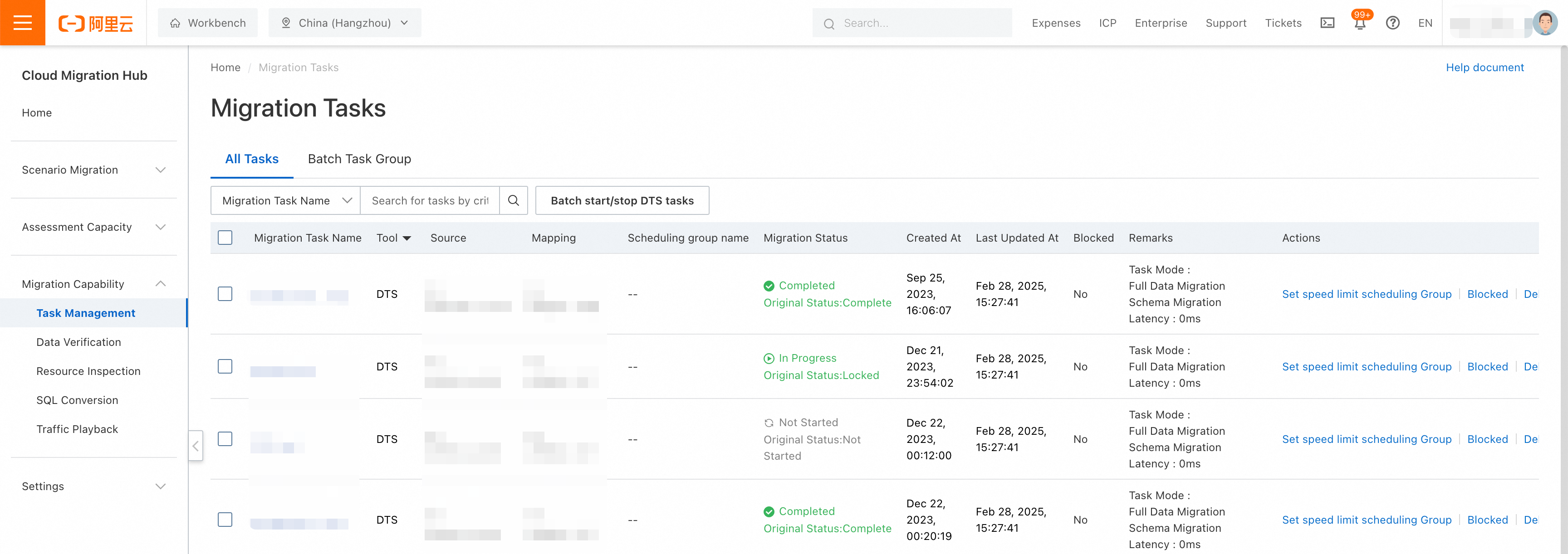
Task: Toggle the select-all tasks checkbox
Action: click(225, 238)
